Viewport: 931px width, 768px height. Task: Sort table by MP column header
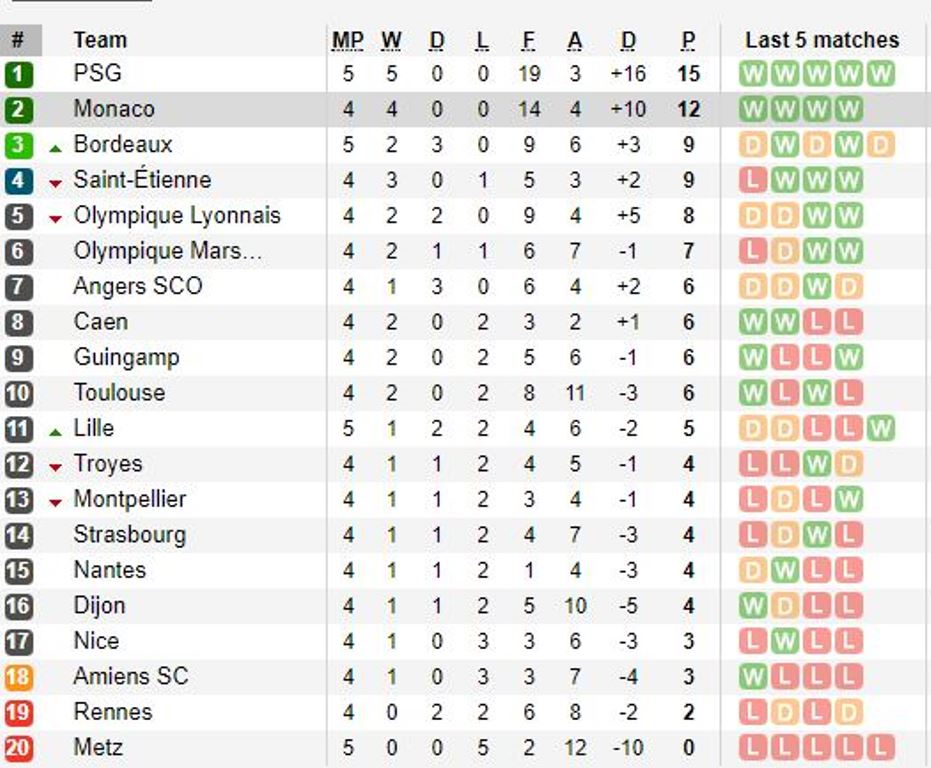click(348, 40)
